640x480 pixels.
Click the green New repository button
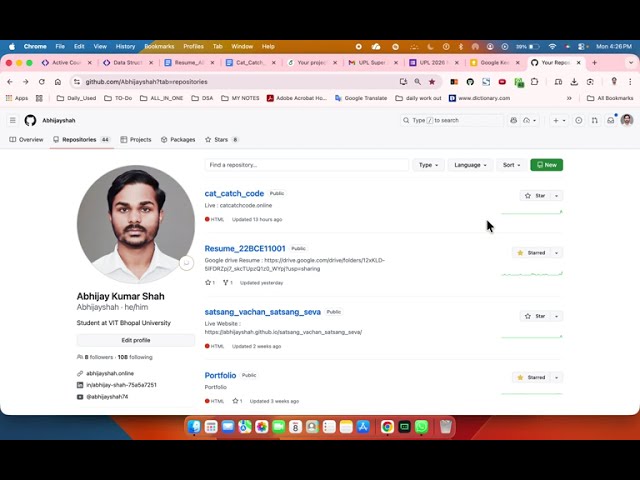click(x=546, y=165)
